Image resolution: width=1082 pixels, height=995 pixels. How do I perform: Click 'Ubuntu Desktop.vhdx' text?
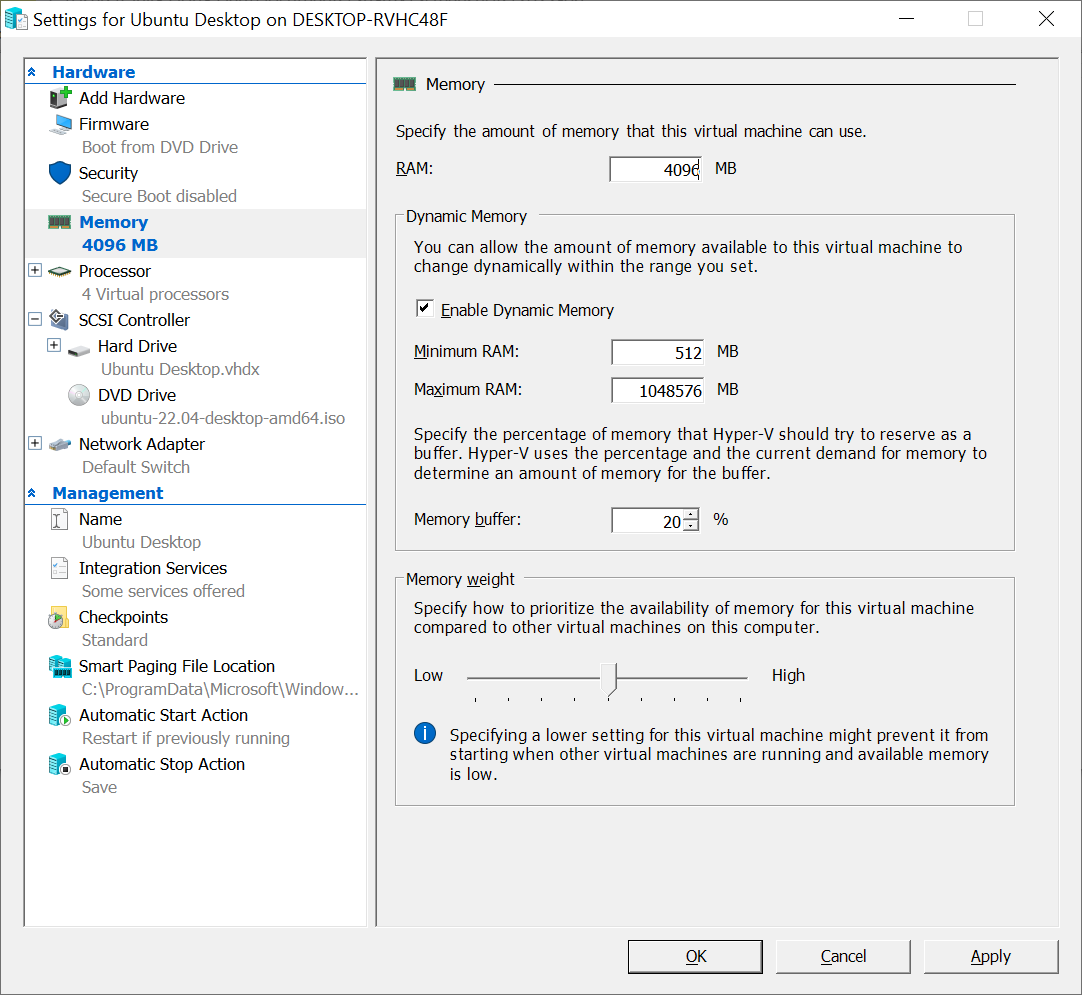pos(180,369)
